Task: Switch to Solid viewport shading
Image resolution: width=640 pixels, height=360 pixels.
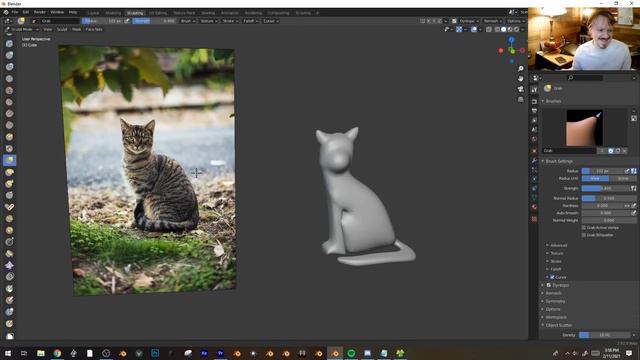Action: tap(504, 29)
